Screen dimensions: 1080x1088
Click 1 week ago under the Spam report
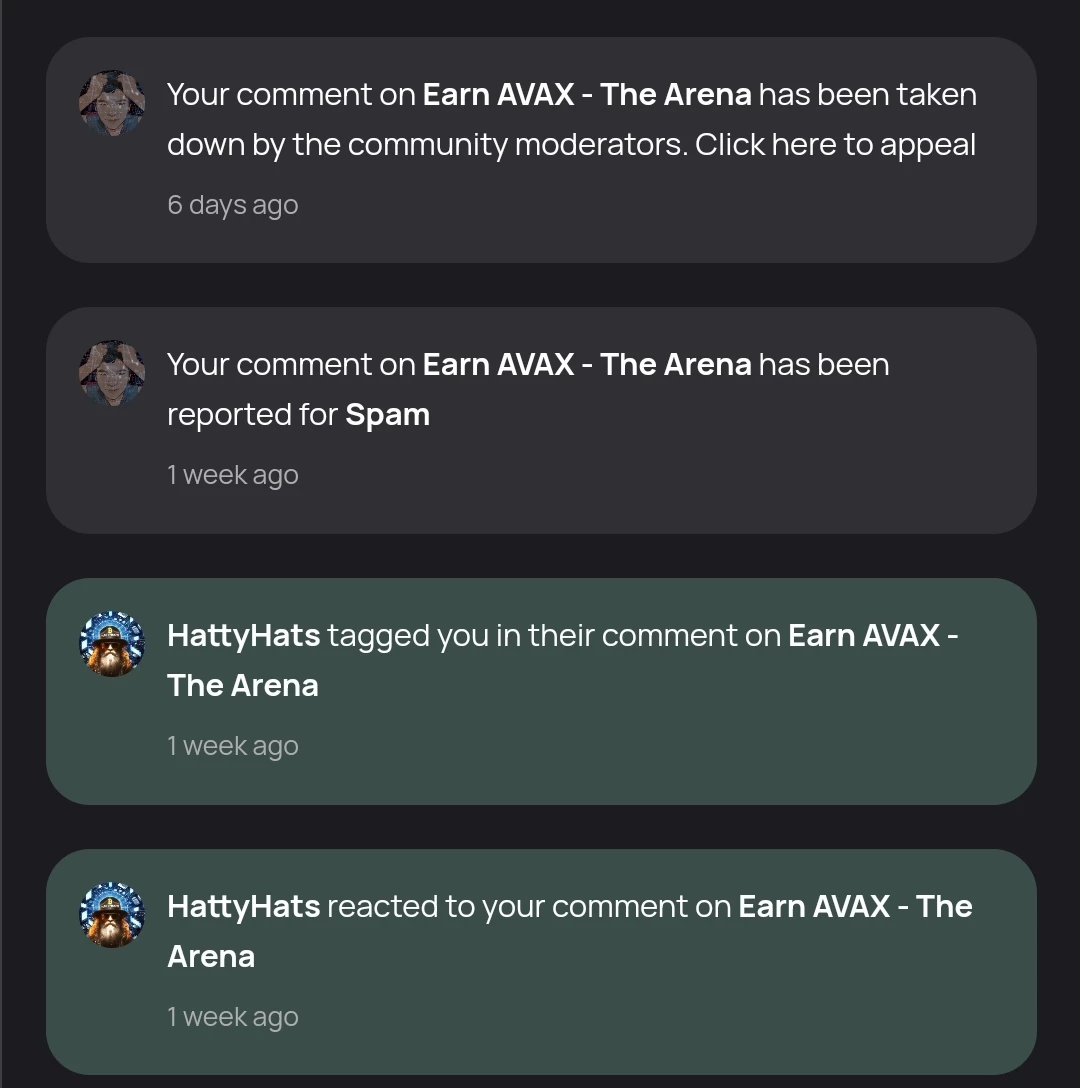pyautogui.click(x=233, y=475)
